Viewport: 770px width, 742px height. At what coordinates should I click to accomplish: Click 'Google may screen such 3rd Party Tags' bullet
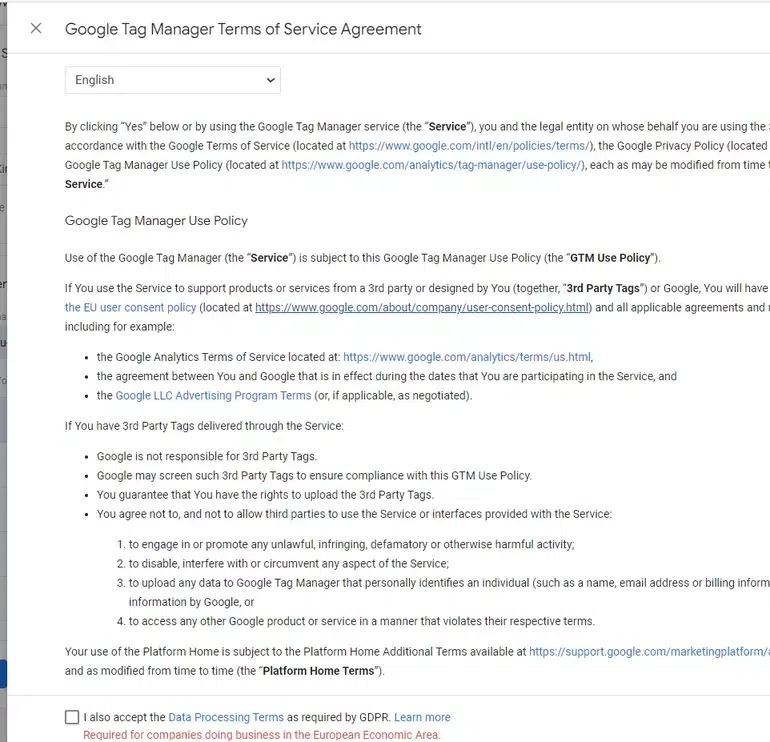point(314,475)
